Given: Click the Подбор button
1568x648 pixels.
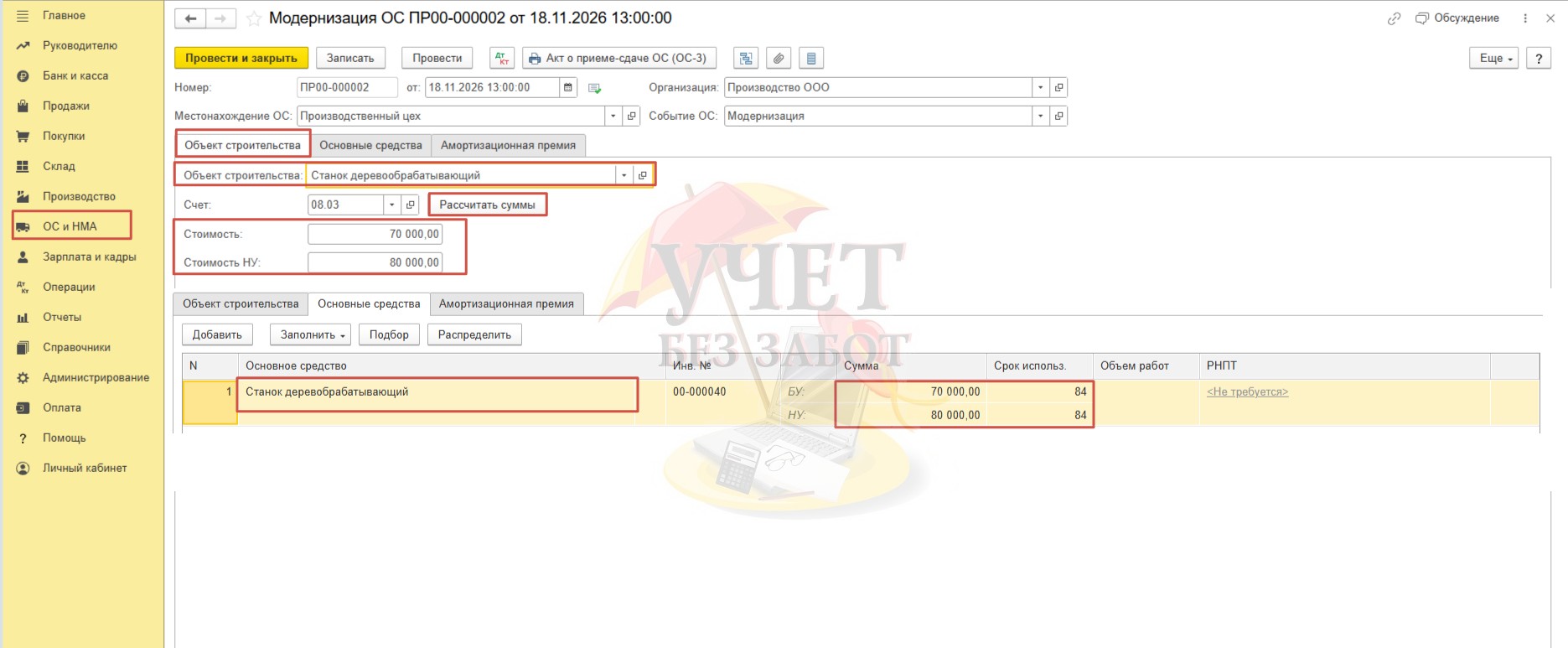Looking at the screenshot, I should pos(389,334).
